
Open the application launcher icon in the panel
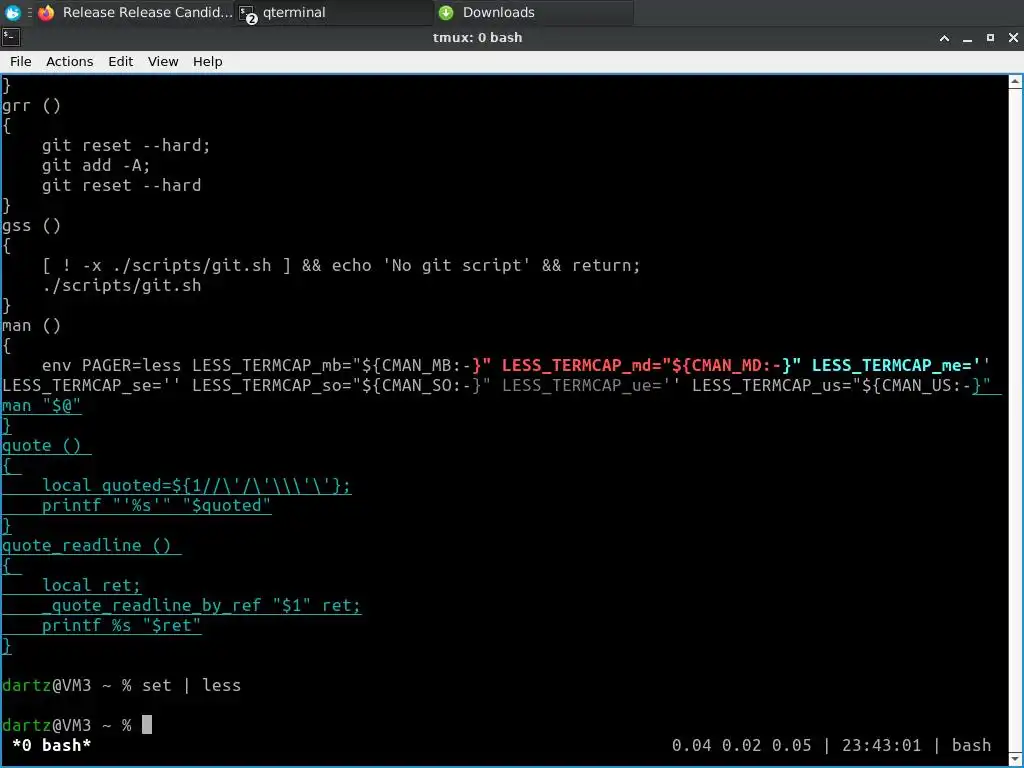click(x=12, y=12)
